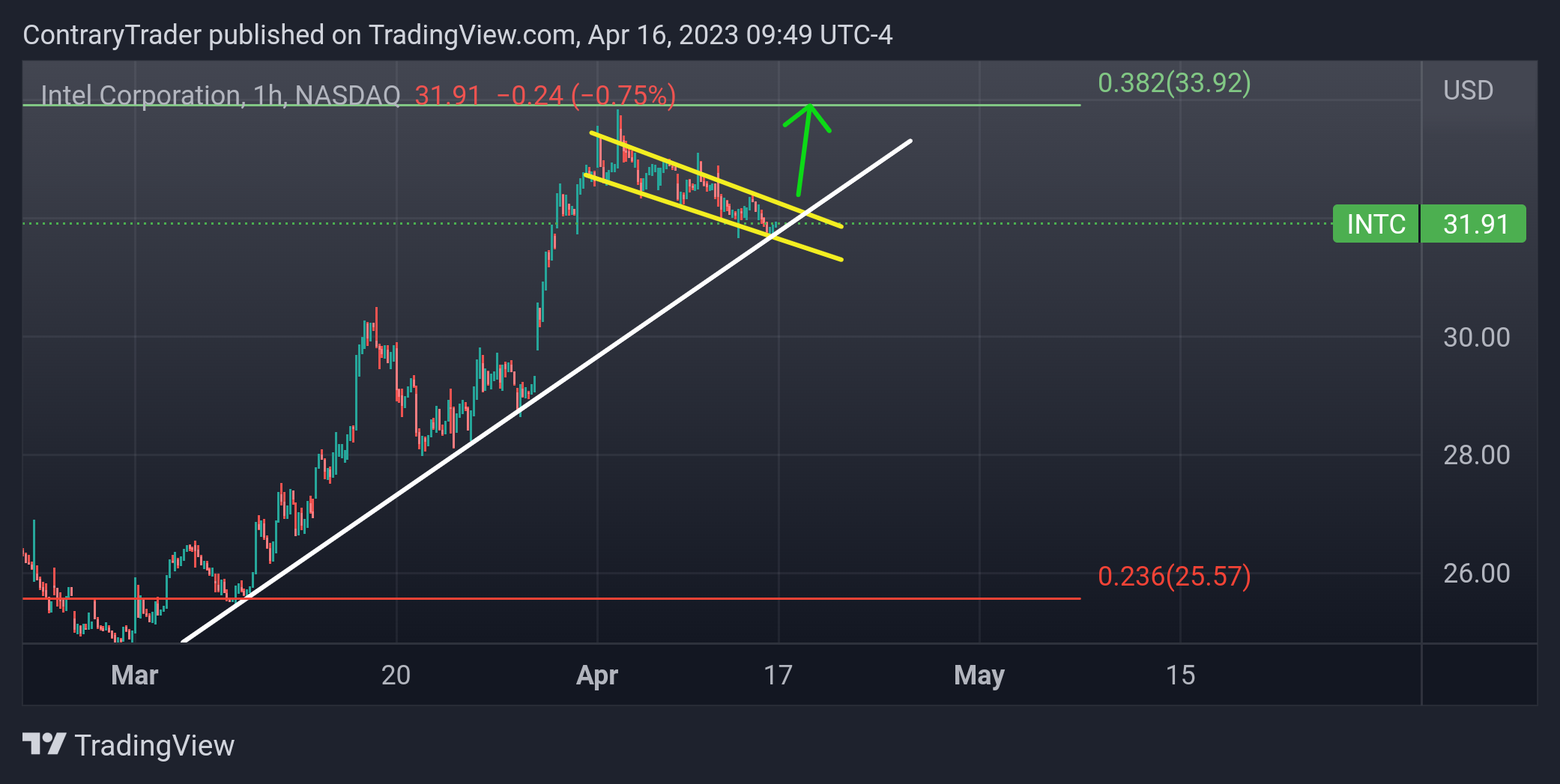The height and width of the screenshot is (784, 1560).
Task: Click the INTC ticker price label
Action: [x=1376, y=224]
